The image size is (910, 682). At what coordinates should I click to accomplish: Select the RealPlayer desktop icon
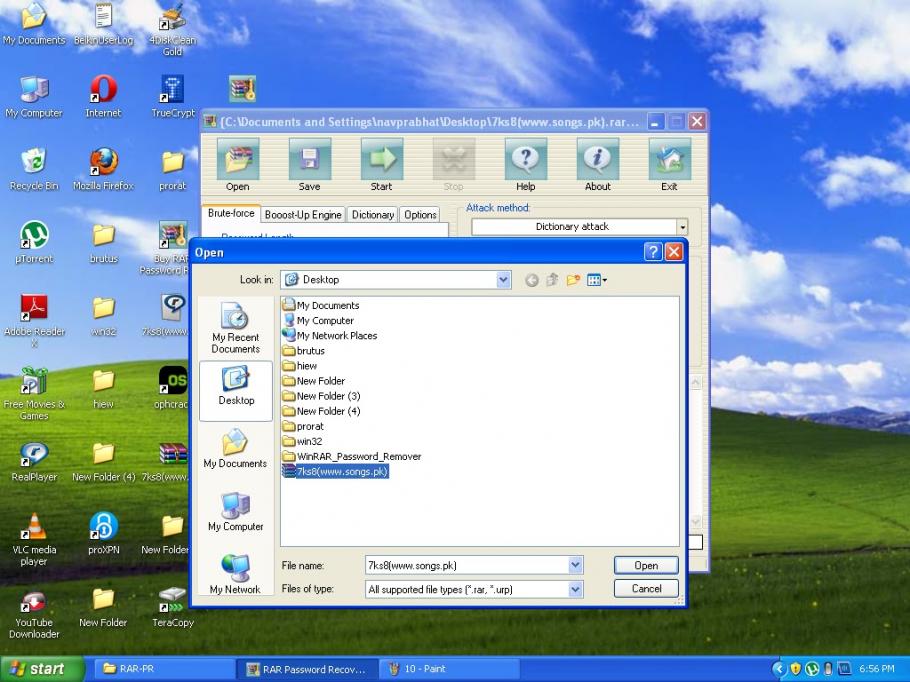(x=34, y=461)
